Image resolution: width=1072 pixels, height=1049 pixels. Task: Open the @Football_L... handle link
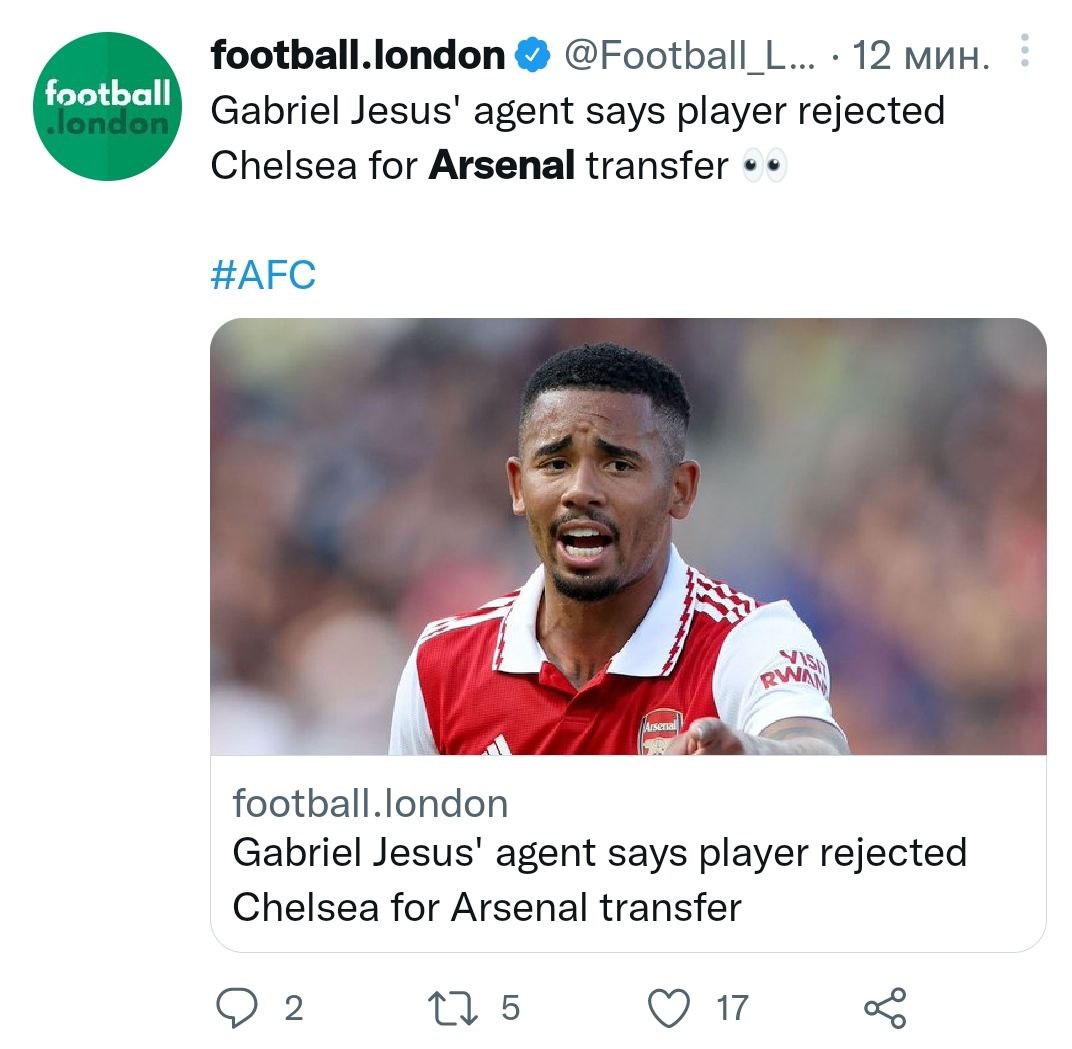(689, 56)
